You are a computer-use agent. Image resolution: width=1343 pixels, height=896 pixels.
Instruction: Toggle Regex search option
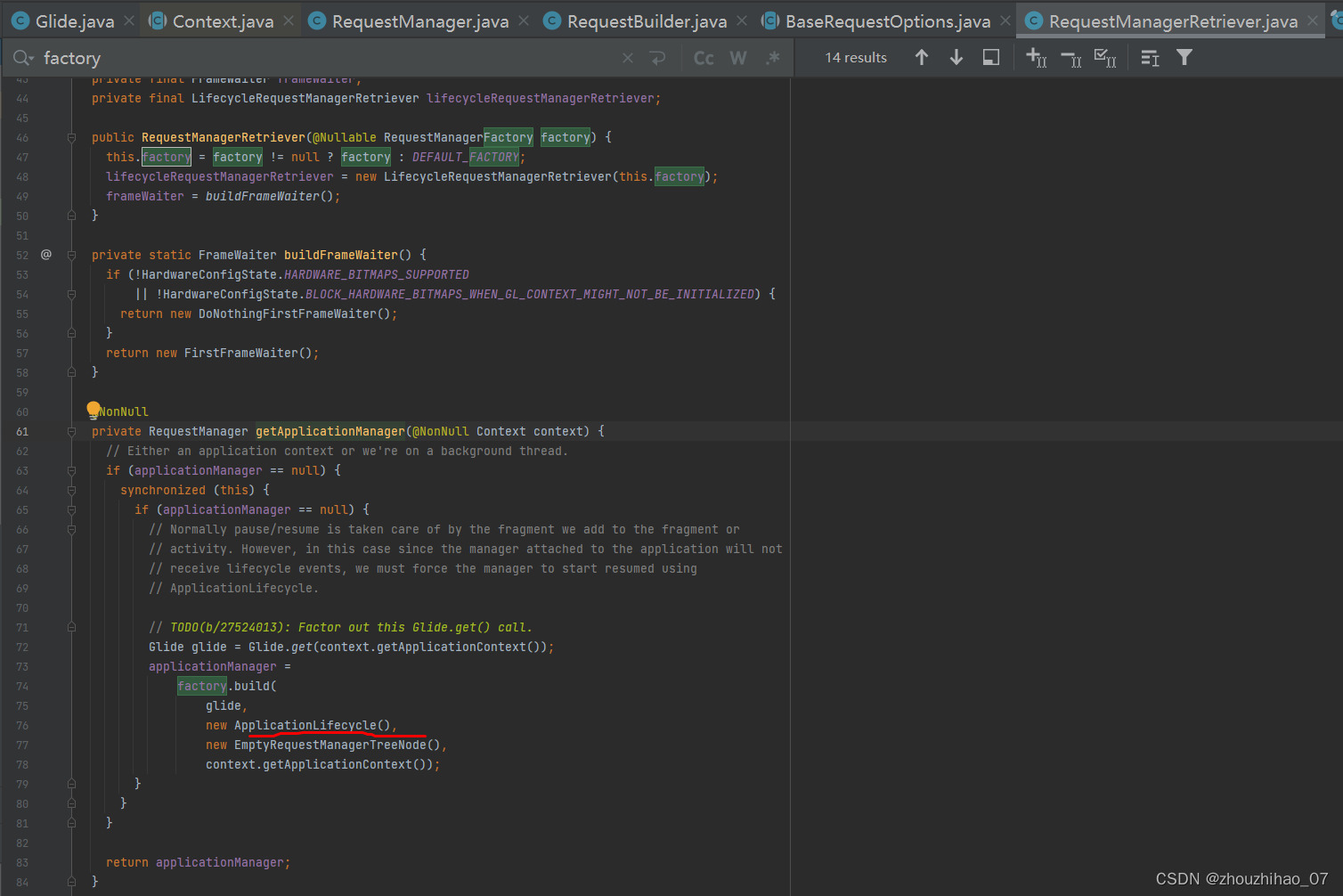773,58
